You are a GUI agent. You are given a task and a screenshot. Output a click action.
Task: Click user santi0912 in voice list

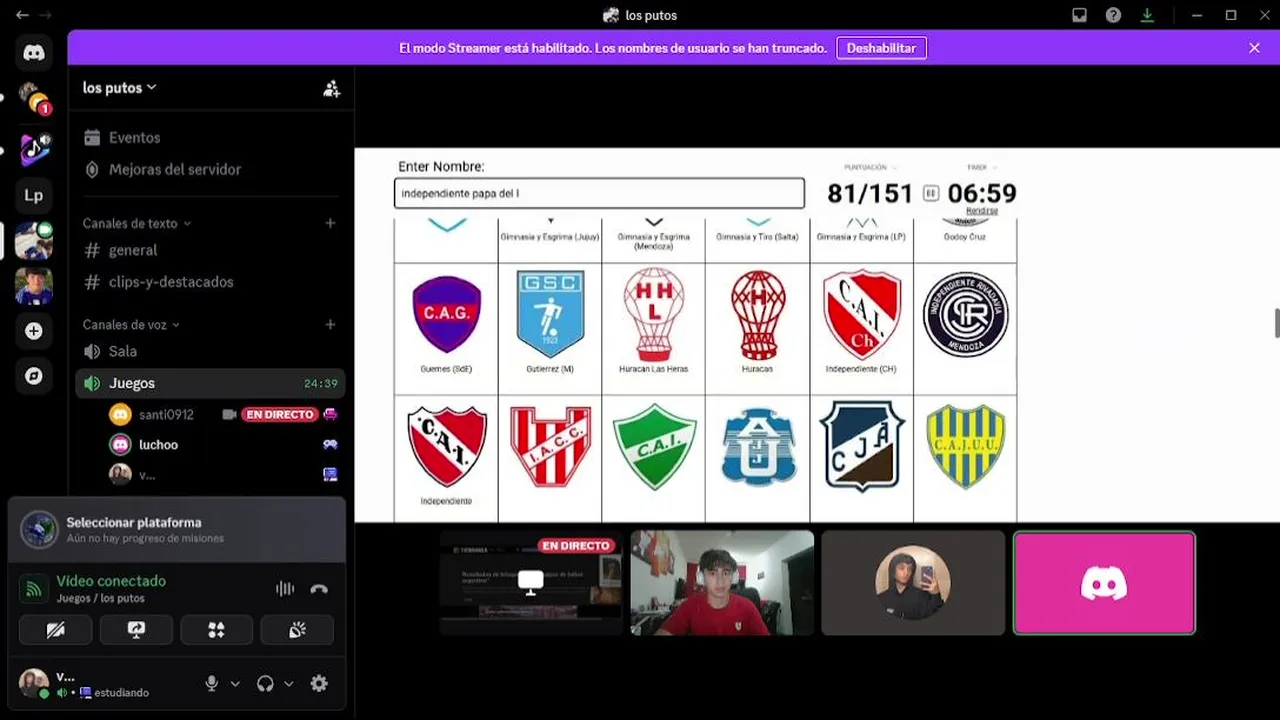(166, 414)
